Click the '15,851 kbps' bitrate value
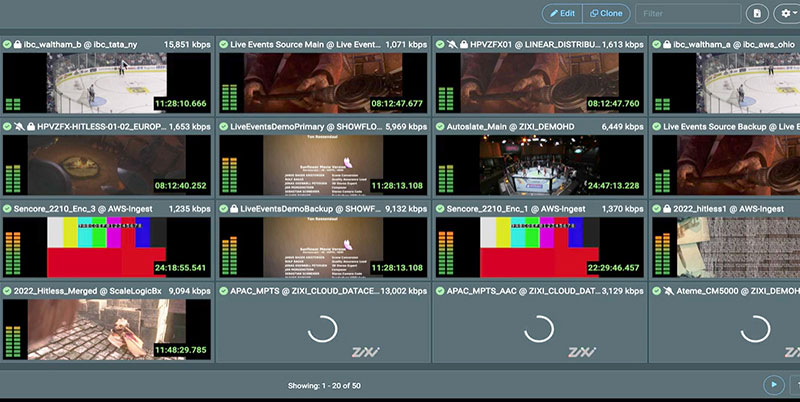This screenshot has width=800, height=402. pos(187,45)
